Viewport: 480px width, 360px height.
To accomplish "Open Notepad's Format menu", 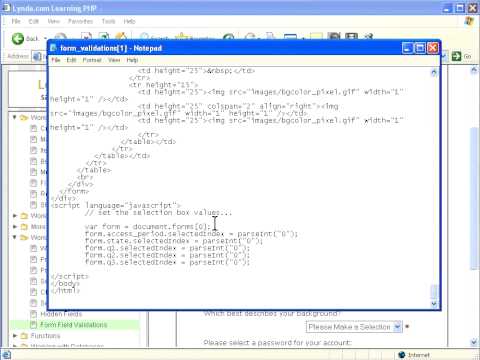I will tap(92, 60).
